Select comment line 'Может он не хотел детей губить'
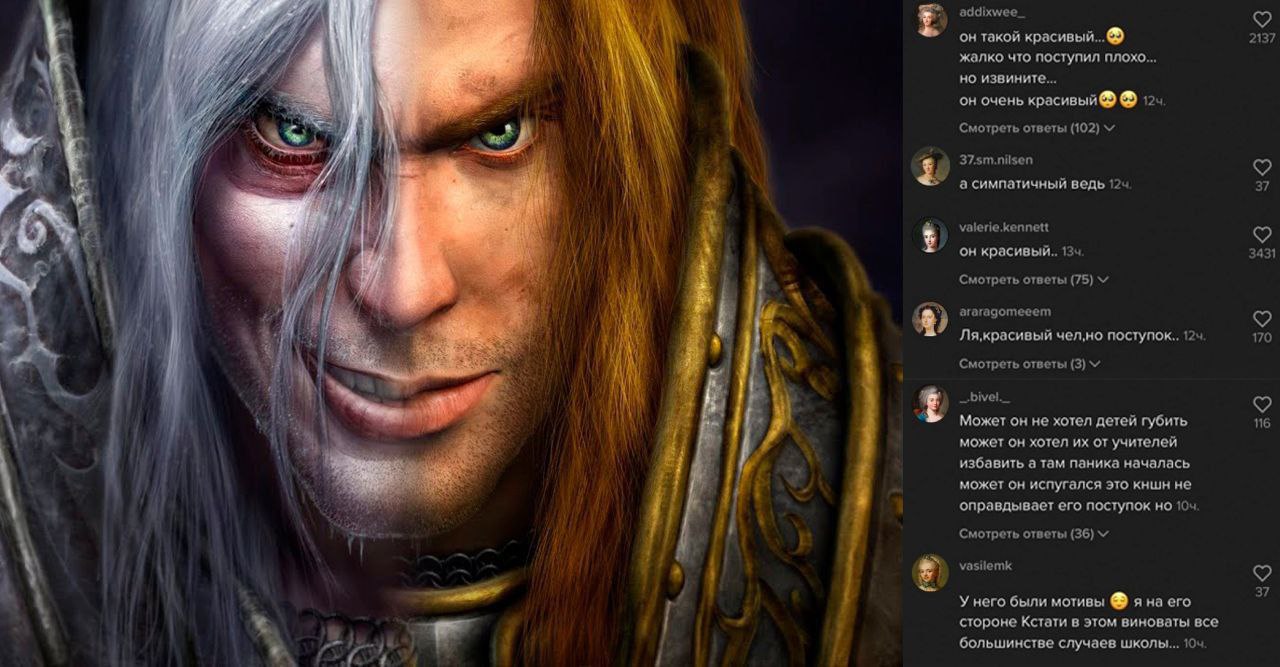This screenshot has height=667, width=1280. [1073, 421]
